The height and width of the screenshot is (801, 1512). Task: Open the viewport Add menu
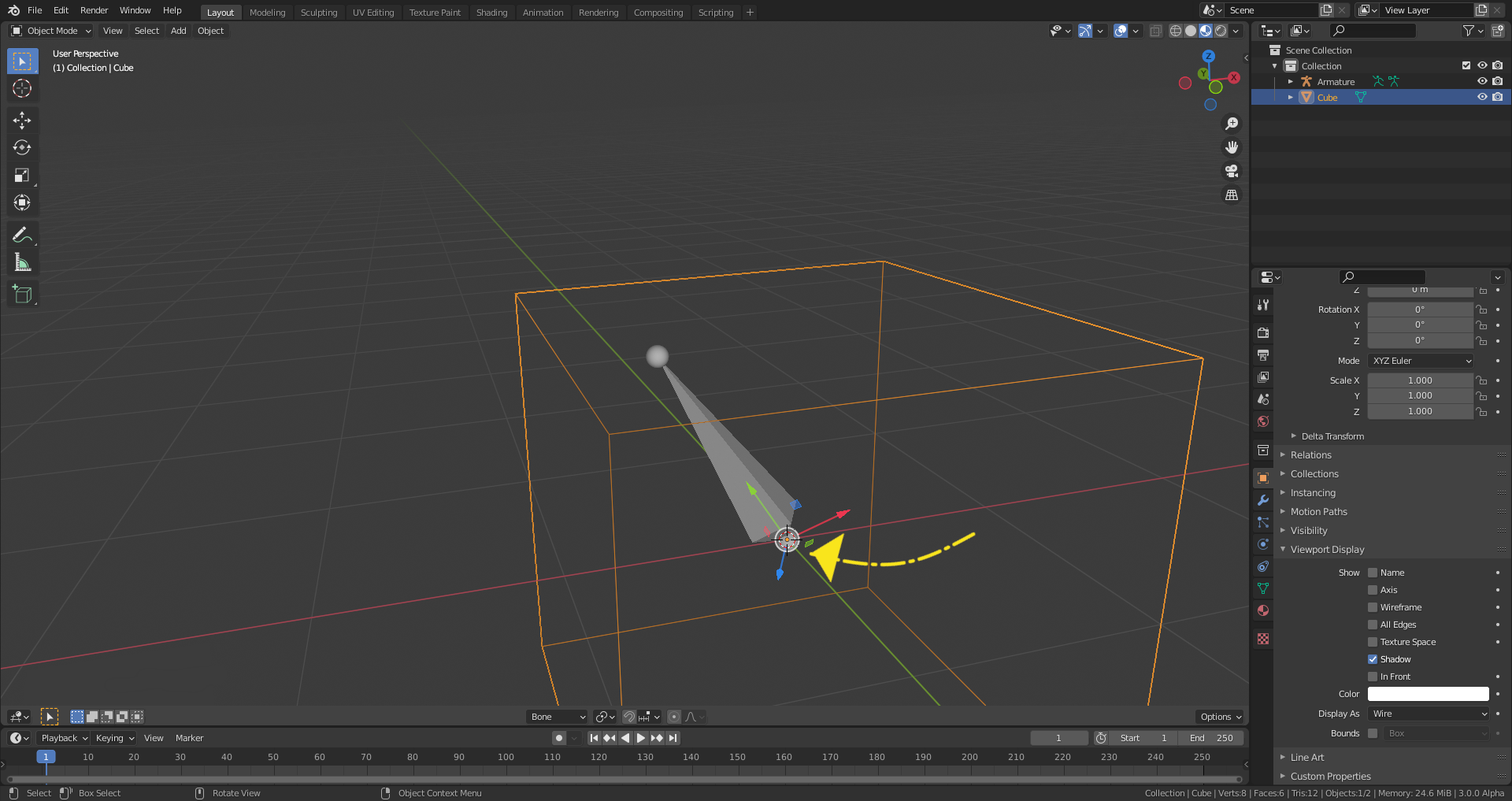point(179,31)
